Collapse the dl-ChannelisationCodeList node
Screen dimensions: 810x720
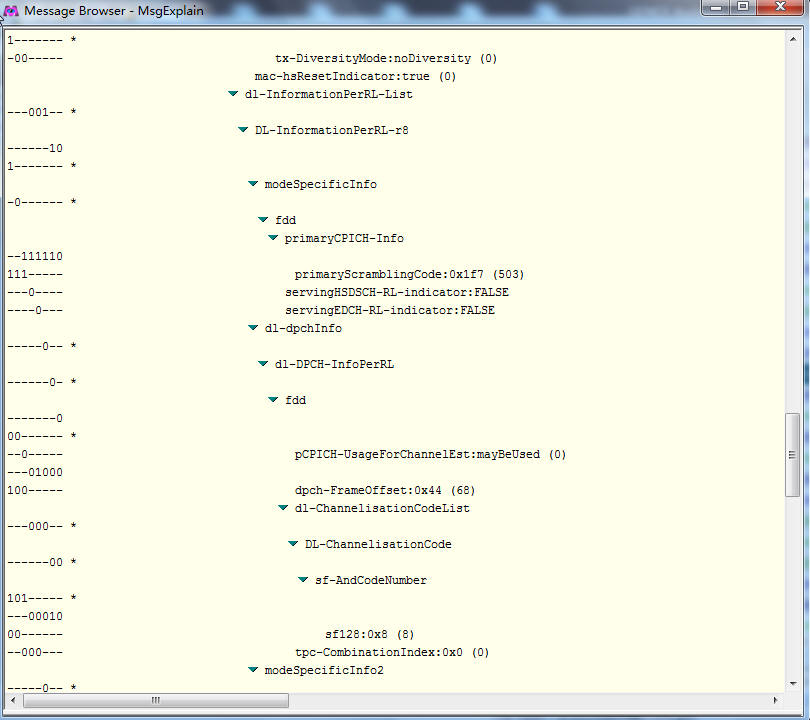coord(283,508)
